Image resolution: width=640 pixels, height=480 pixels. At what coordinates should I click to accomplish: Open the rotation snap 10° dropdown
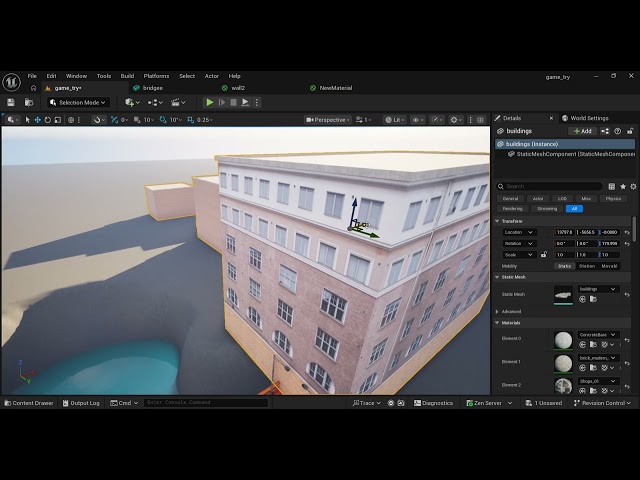tap(176, 120)
